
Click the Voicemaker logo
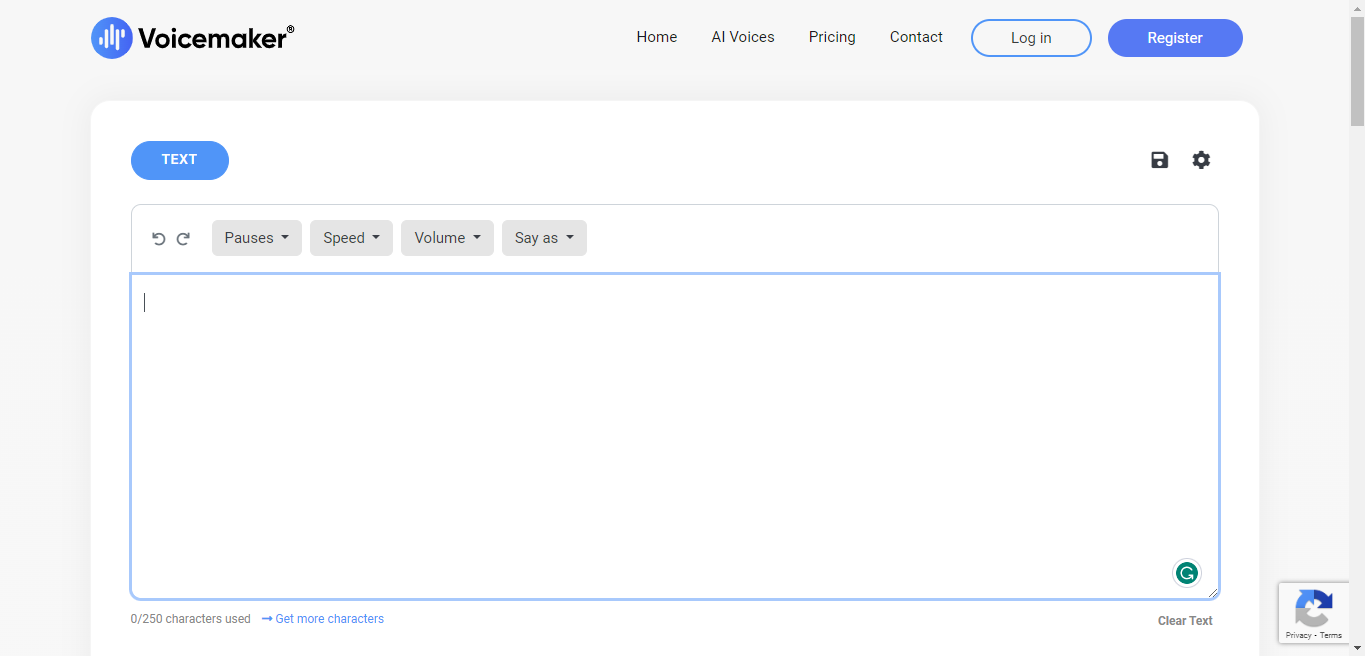click(192, 38)
